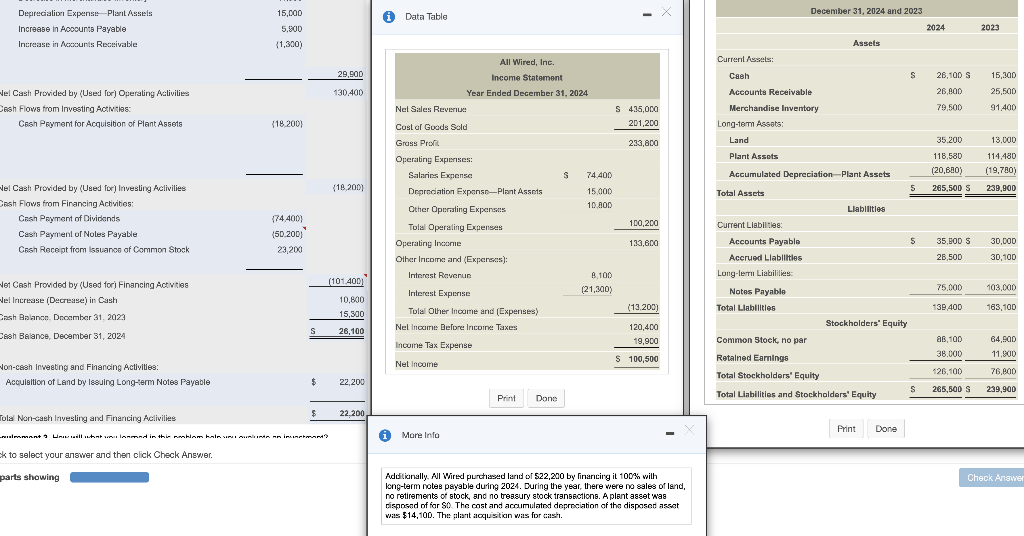Click the More Info paragraph text
The height and width of the screenshot is (536, 1024).
(536, 496)
